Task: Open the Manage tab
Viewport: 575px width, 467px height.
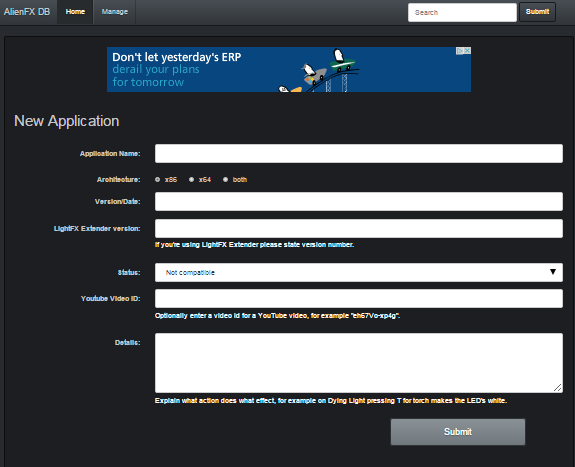Action: coord(115,12)
